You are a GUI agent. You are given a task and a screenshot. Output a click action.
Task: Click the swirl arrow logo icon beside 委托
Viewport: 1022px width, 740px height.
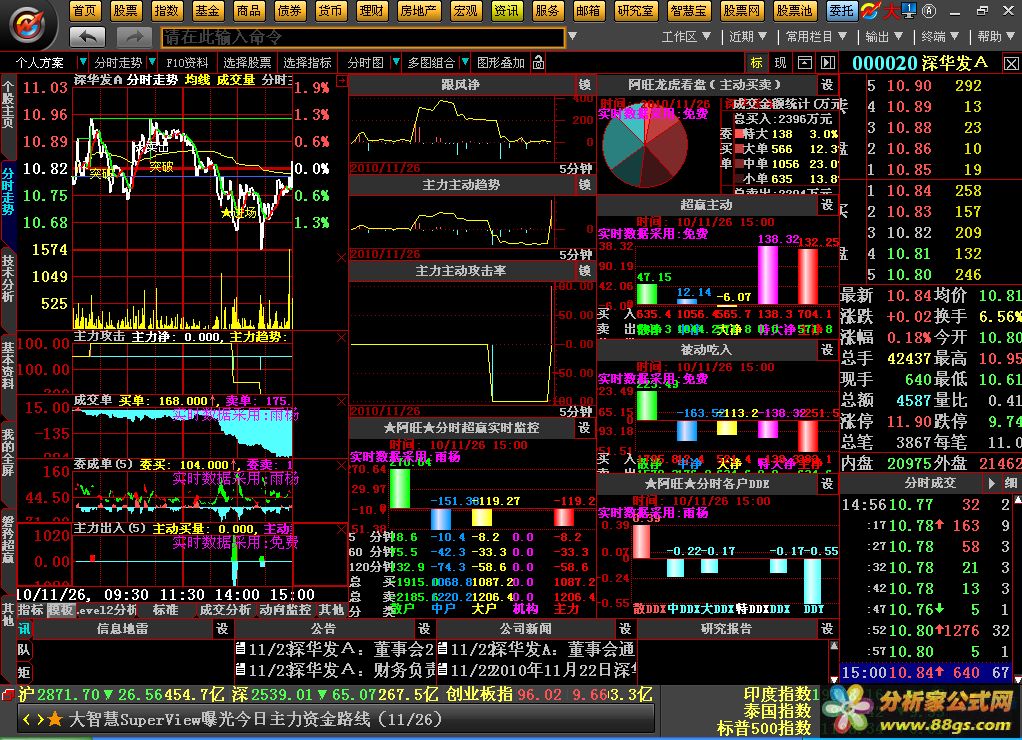pos(870,10)
